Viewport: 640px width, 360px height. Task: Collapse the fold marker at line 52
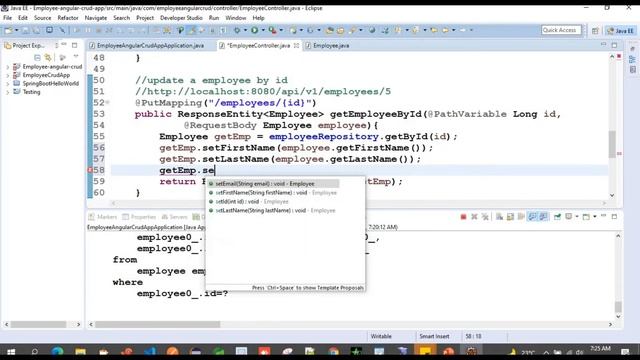click(107, 102)
